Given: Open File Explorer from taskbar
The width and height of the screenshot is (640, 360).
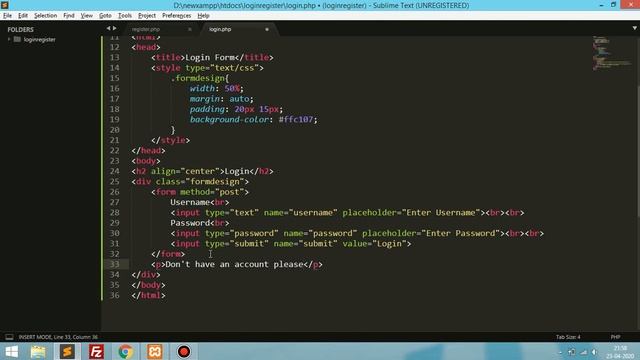Looking at the screenshot, I should 38,351.
